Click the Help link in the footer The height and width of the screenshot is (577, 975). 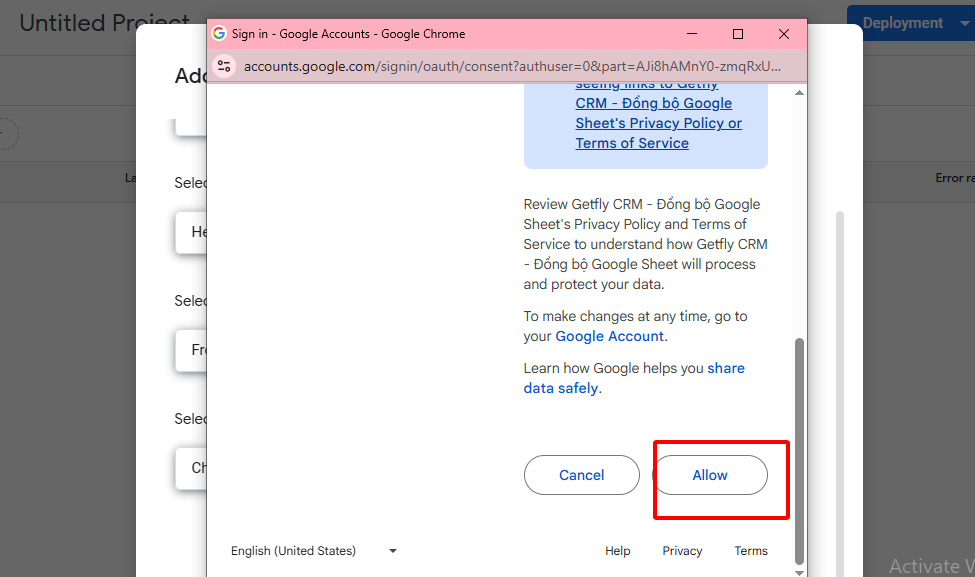point(617,551)
